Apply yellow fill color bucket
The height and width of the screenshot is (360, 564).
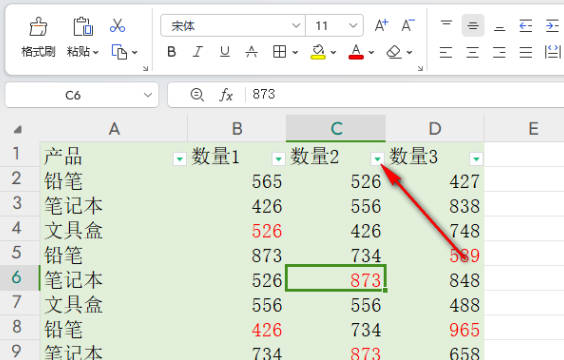click(x=318, y=52)
